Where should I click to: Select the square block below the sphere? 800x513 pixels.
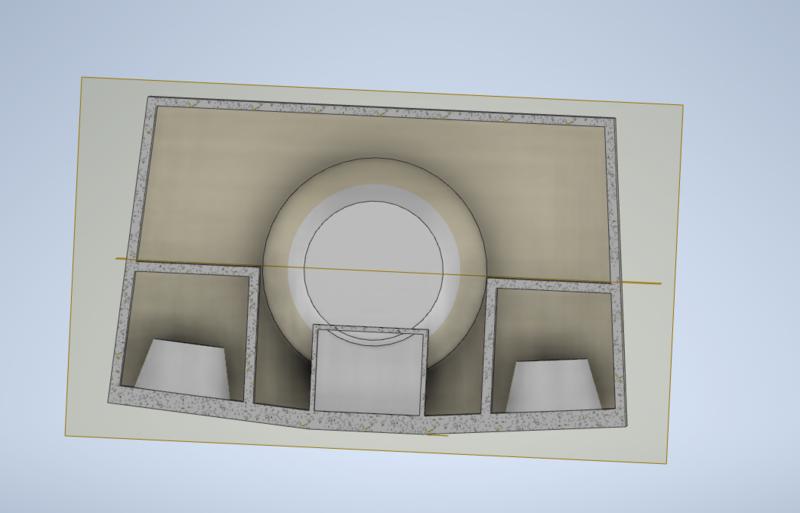(x=370, y=370)
